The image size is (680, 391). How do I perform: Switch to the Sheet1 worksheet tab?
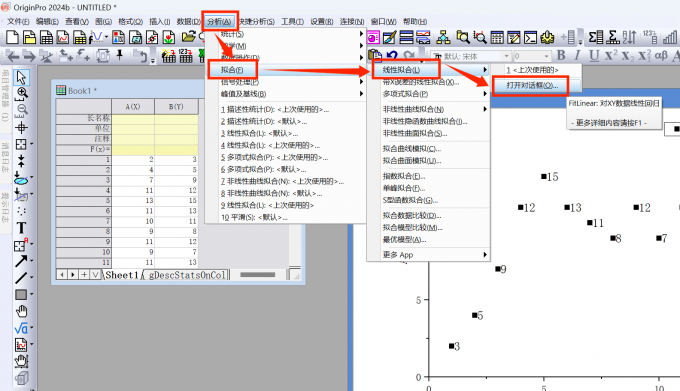(121, 275)
